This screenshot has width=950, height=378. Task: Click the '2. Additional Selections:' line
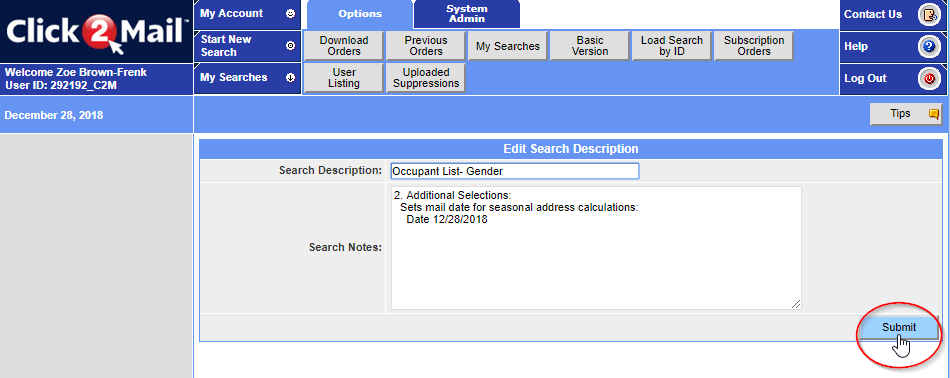tap(453, 196)
